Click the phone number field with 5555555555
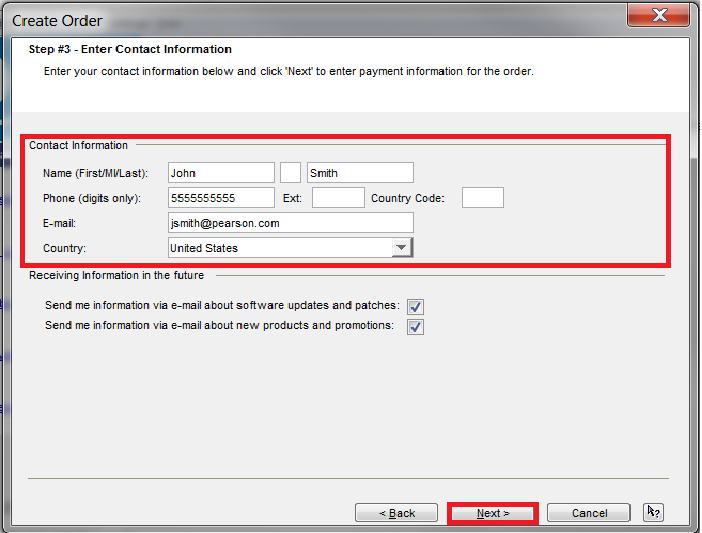This screenshot has height=533, width=702. (221, 198)
